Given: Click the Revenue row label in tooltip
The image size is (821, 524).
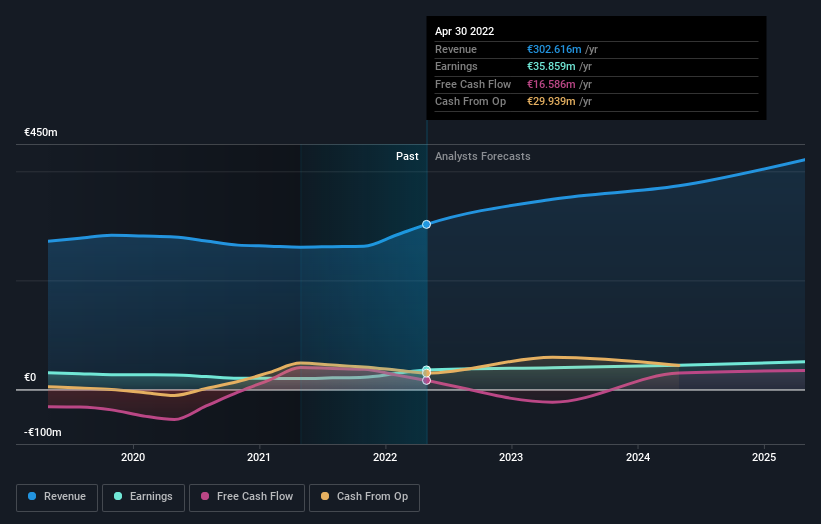Looking at the screenshot, I should (456, 49).
